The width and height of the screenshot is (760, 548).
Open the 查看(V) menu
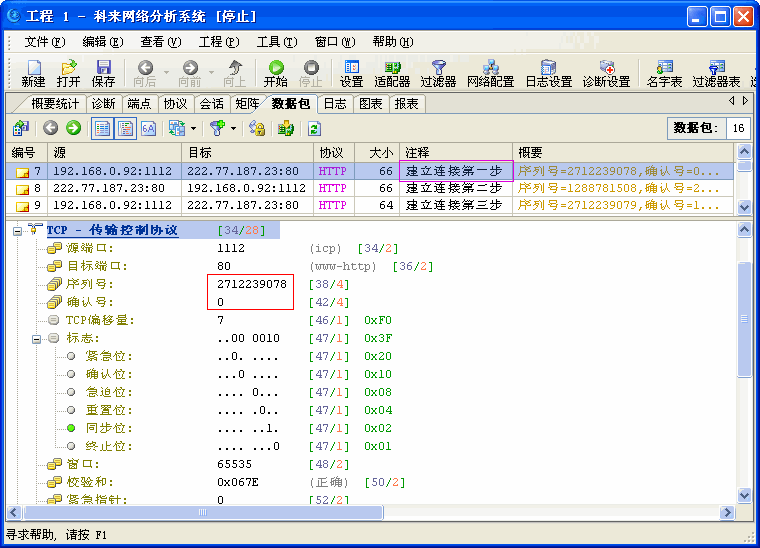(161, 42)
